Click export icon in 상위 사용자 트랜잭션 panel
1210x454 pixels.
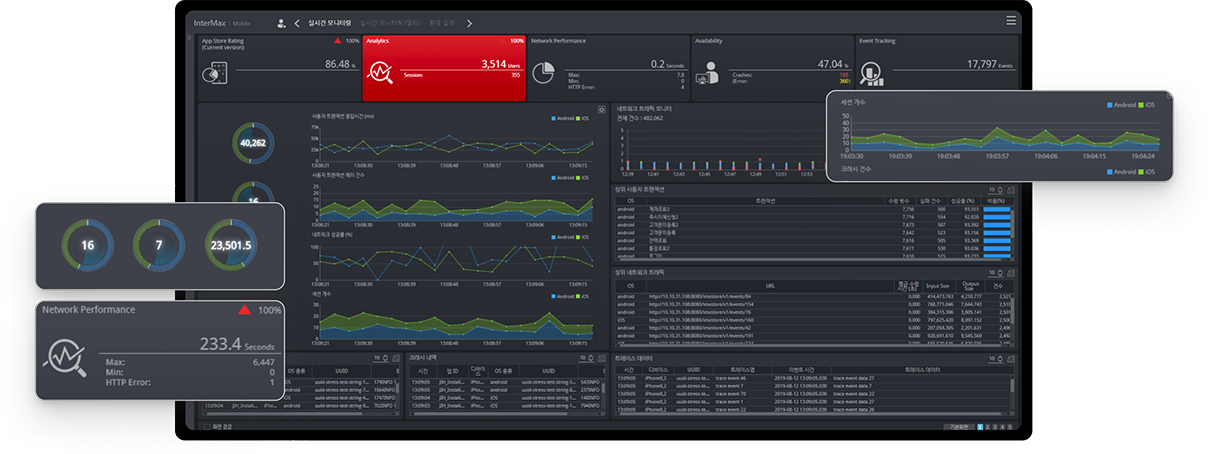[1011, 189]
